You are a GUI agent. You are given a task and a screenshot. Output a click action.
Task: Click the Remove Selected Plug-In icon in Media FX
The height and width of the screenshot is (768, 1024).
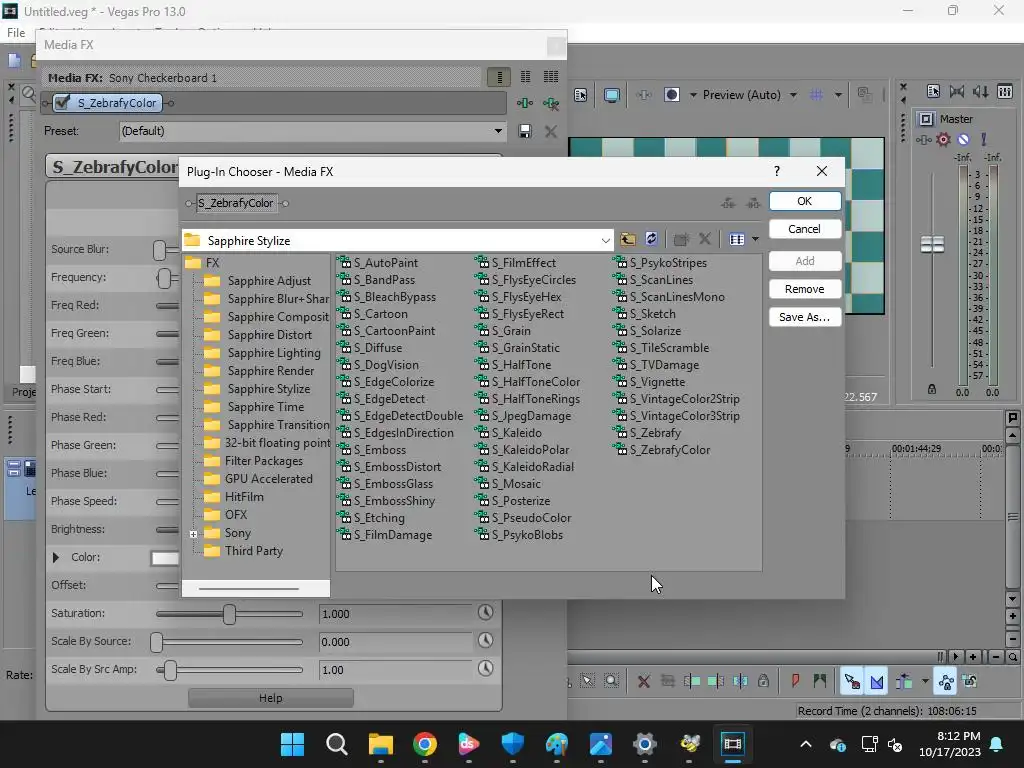coord(551,103)
